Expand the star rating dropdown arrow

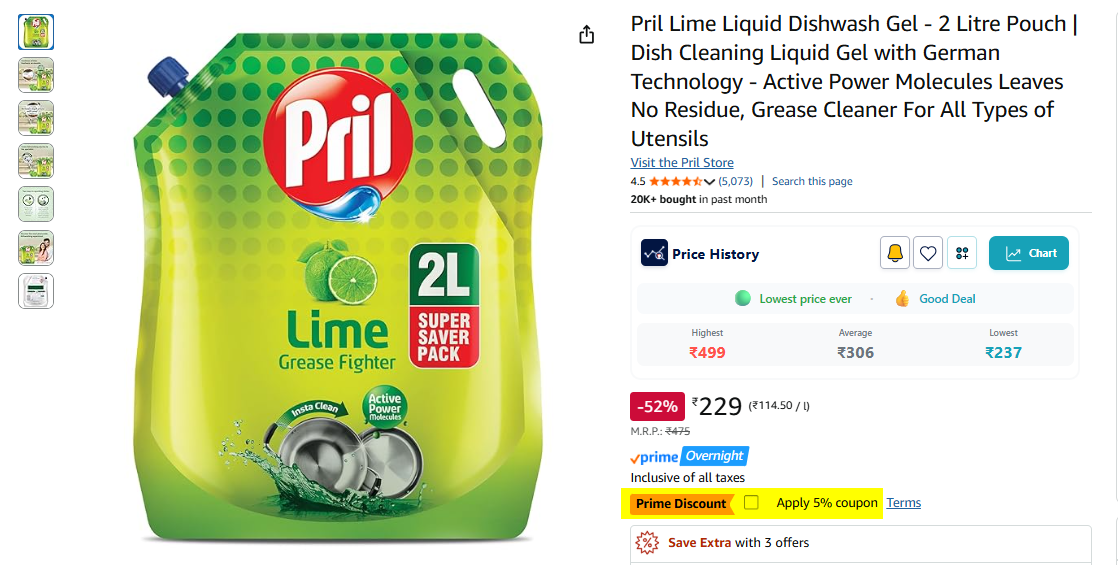709,182
